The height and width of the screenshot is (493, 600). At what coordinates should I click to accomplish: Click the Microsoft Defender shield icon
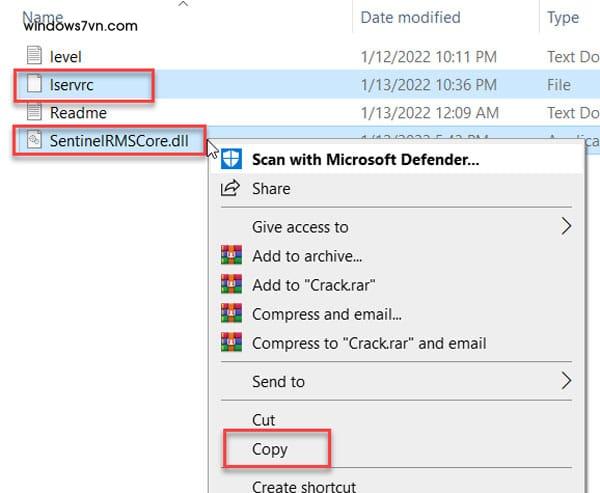tap(231, 159)
